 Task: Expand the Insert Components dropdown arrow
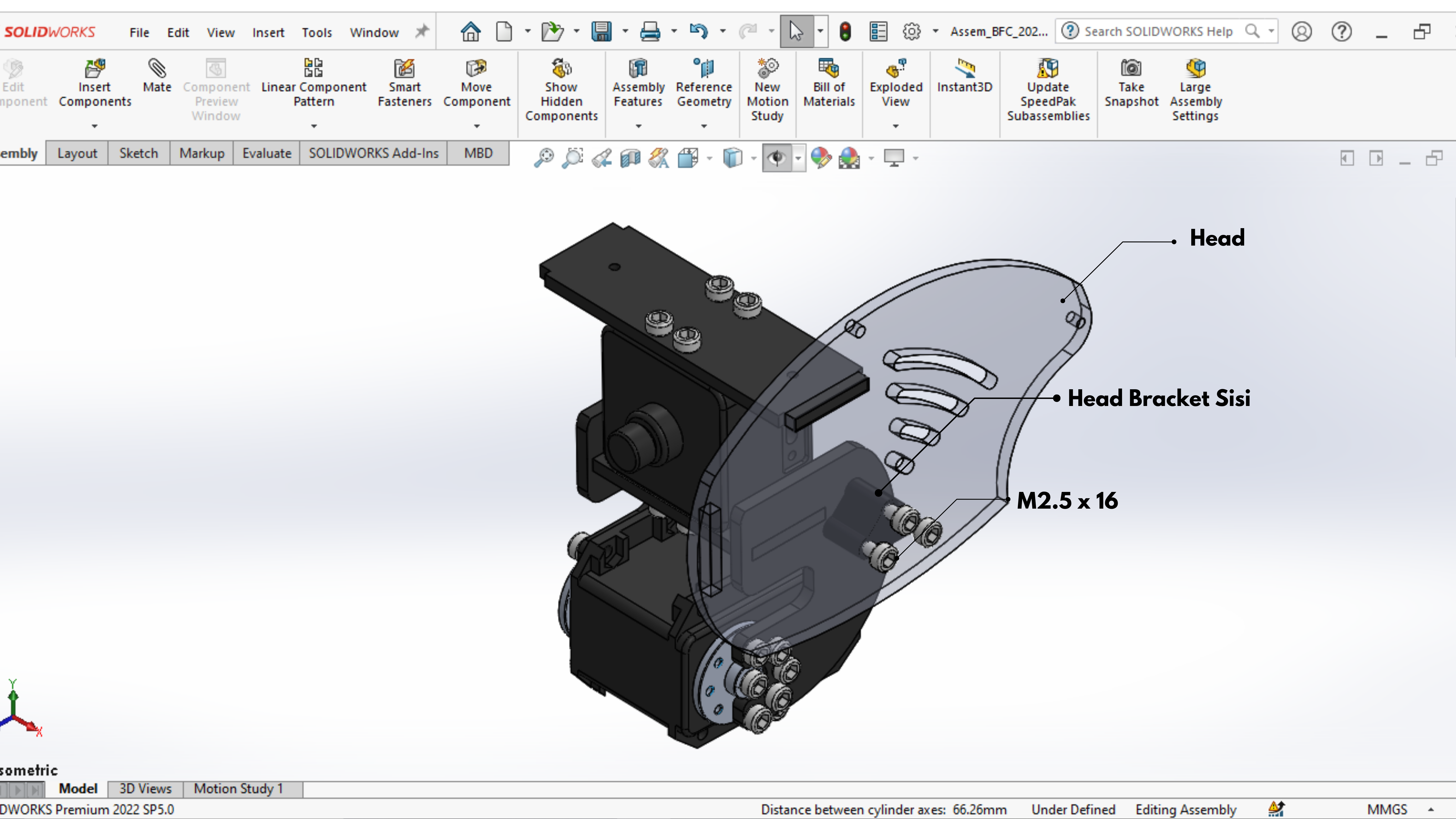pyautogui.click(x=95, y=126)
